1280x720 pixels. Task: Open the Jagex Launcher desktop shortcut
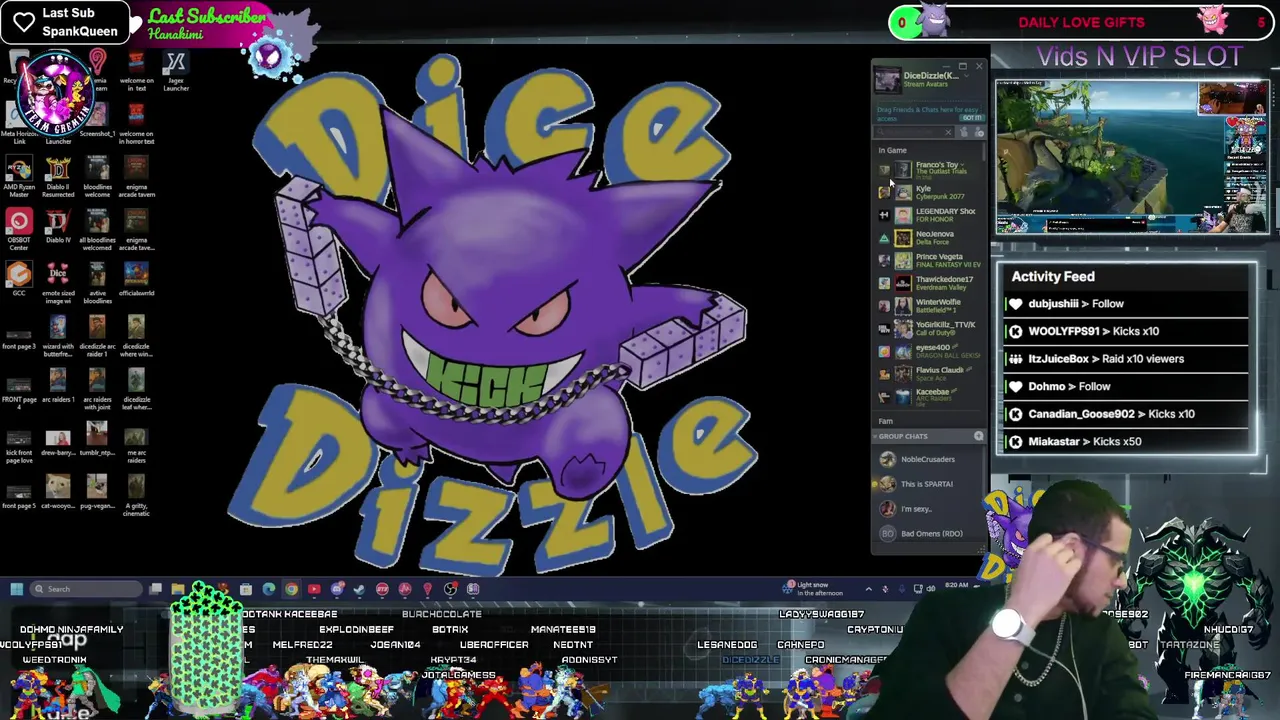[x=175, y=73]
